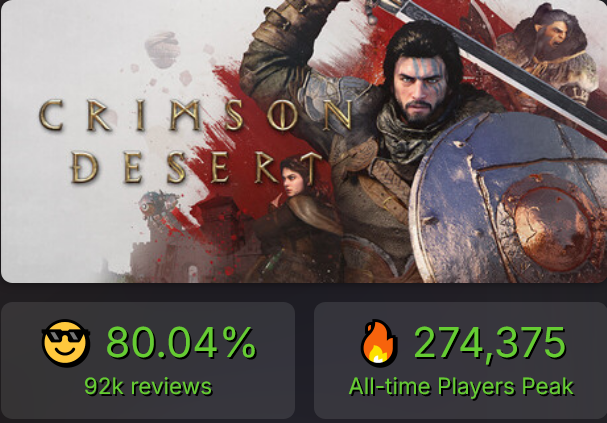Click the fire emoji icon

click(379, 343)
